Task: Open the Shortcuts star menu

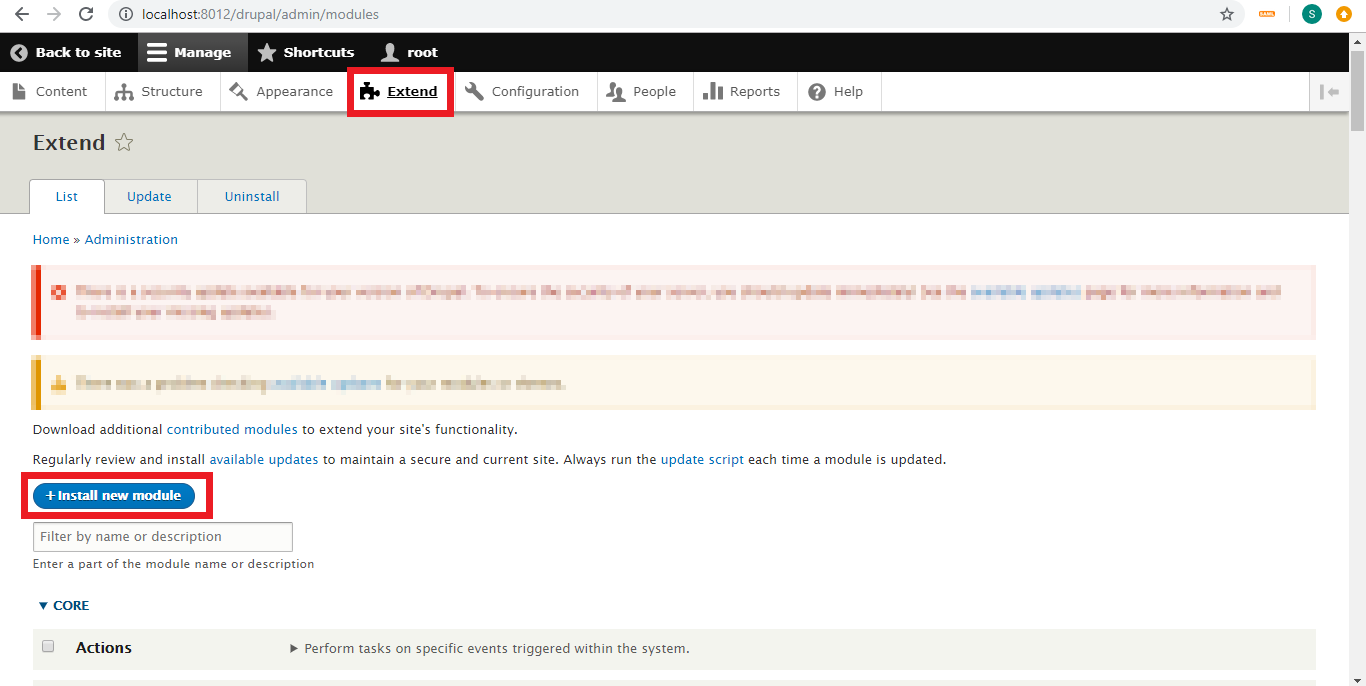Action: coord(266,52)
